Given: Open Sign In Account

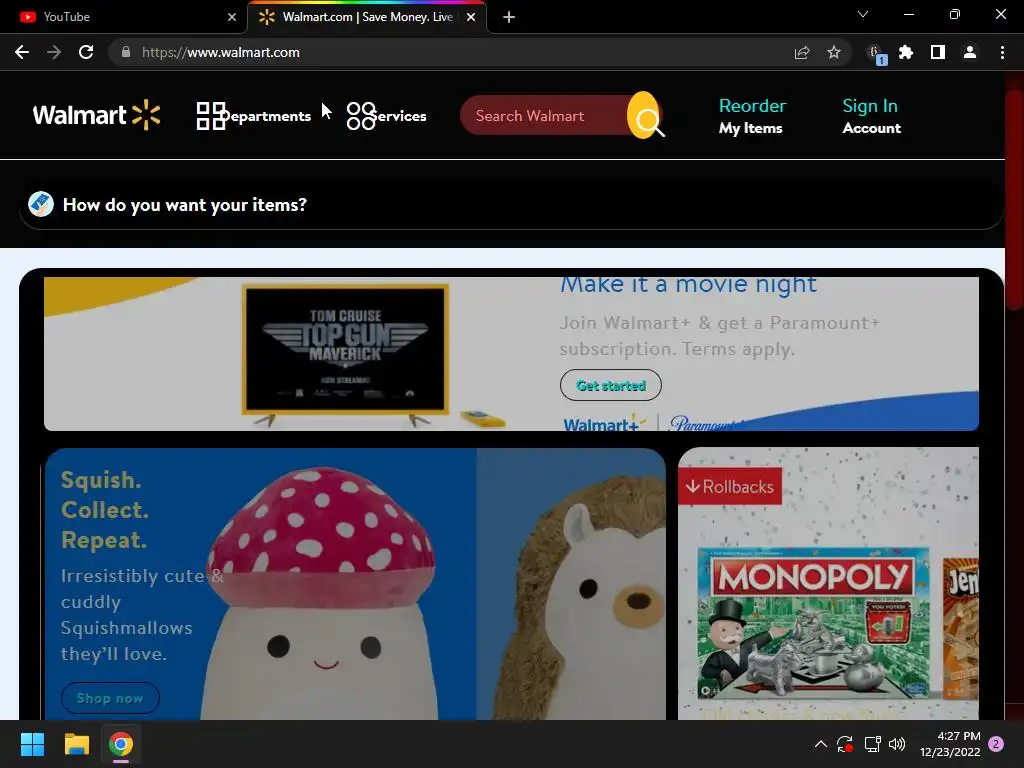Looking at the screenshot, I should coord(871,116).
